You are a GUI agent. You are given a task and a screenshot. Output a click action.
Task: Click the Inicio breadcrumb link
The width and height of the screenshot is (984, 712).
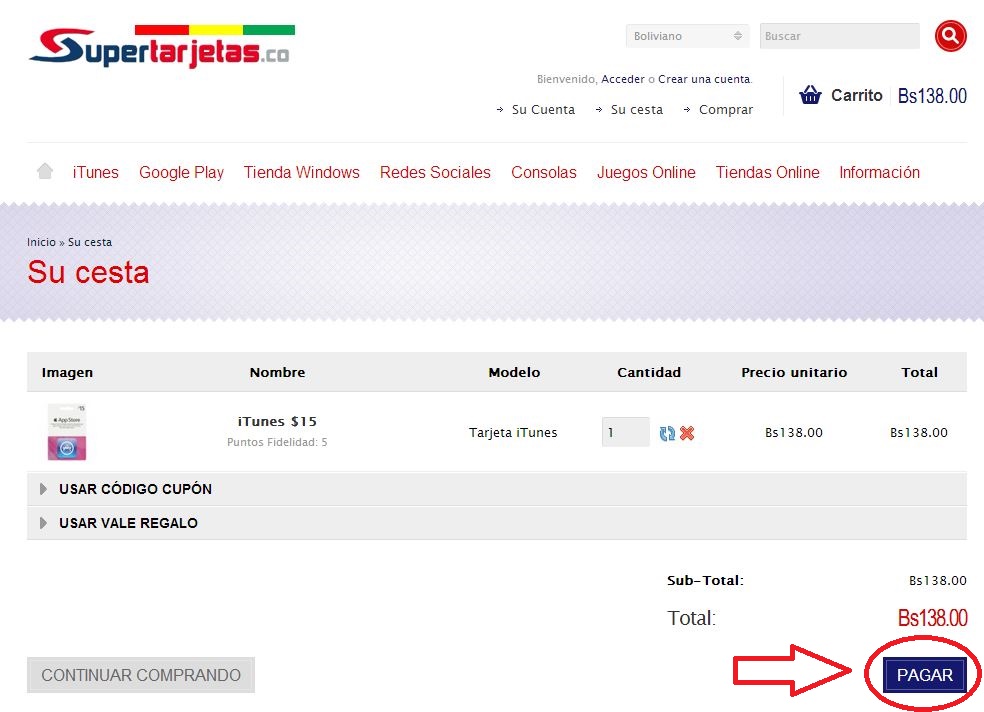pos(41,242)
